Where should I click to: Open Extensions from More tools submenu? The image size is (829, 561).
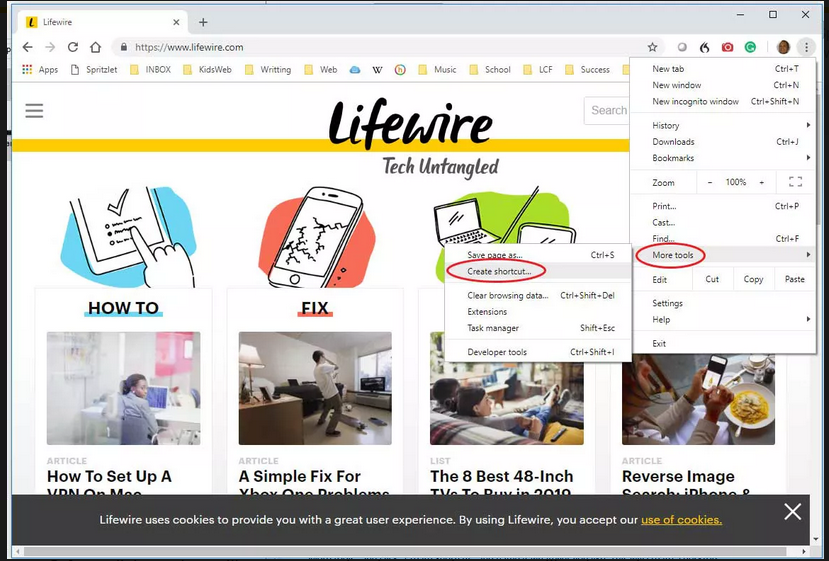(x=538, y=312)
